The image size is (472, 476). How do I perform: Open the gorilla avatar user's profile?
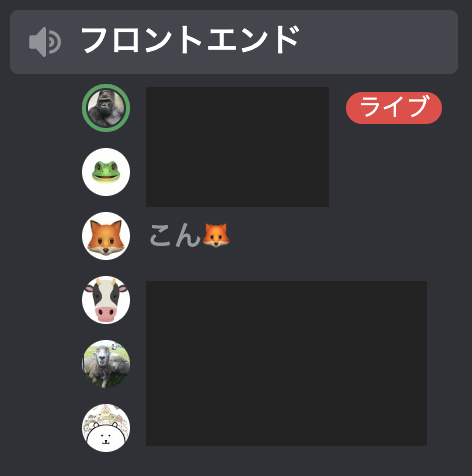point(106,108)
